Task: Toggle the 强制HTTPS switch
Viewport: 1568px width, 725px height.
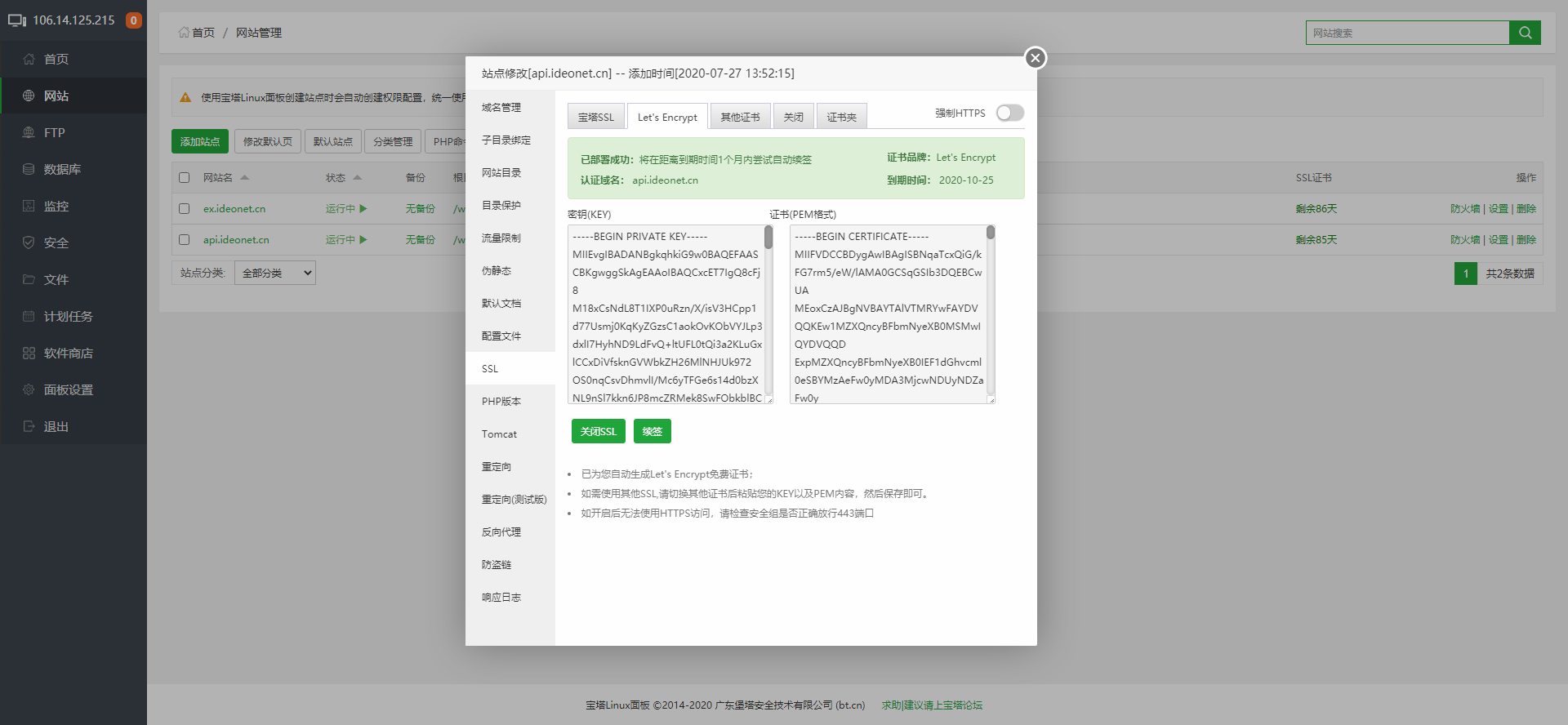Action: click(1010, 113)
